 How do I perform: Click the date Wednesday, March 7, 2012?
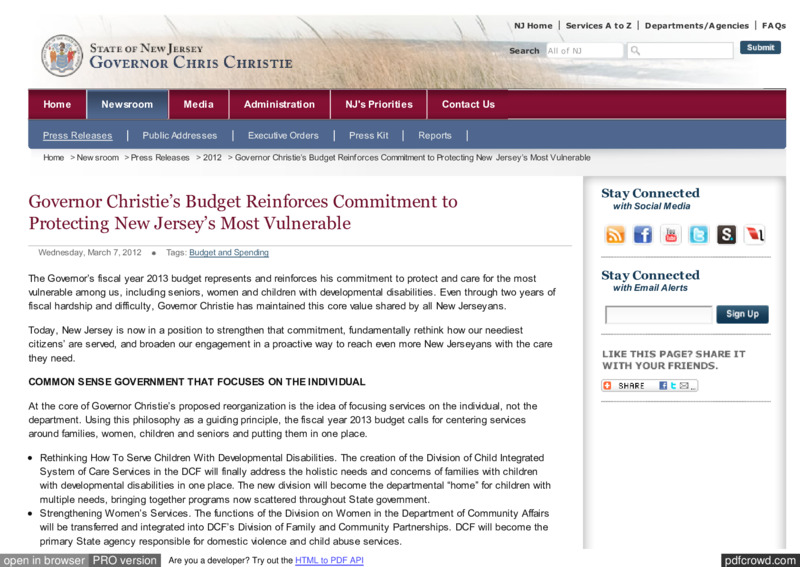click(x=90, y=252)
